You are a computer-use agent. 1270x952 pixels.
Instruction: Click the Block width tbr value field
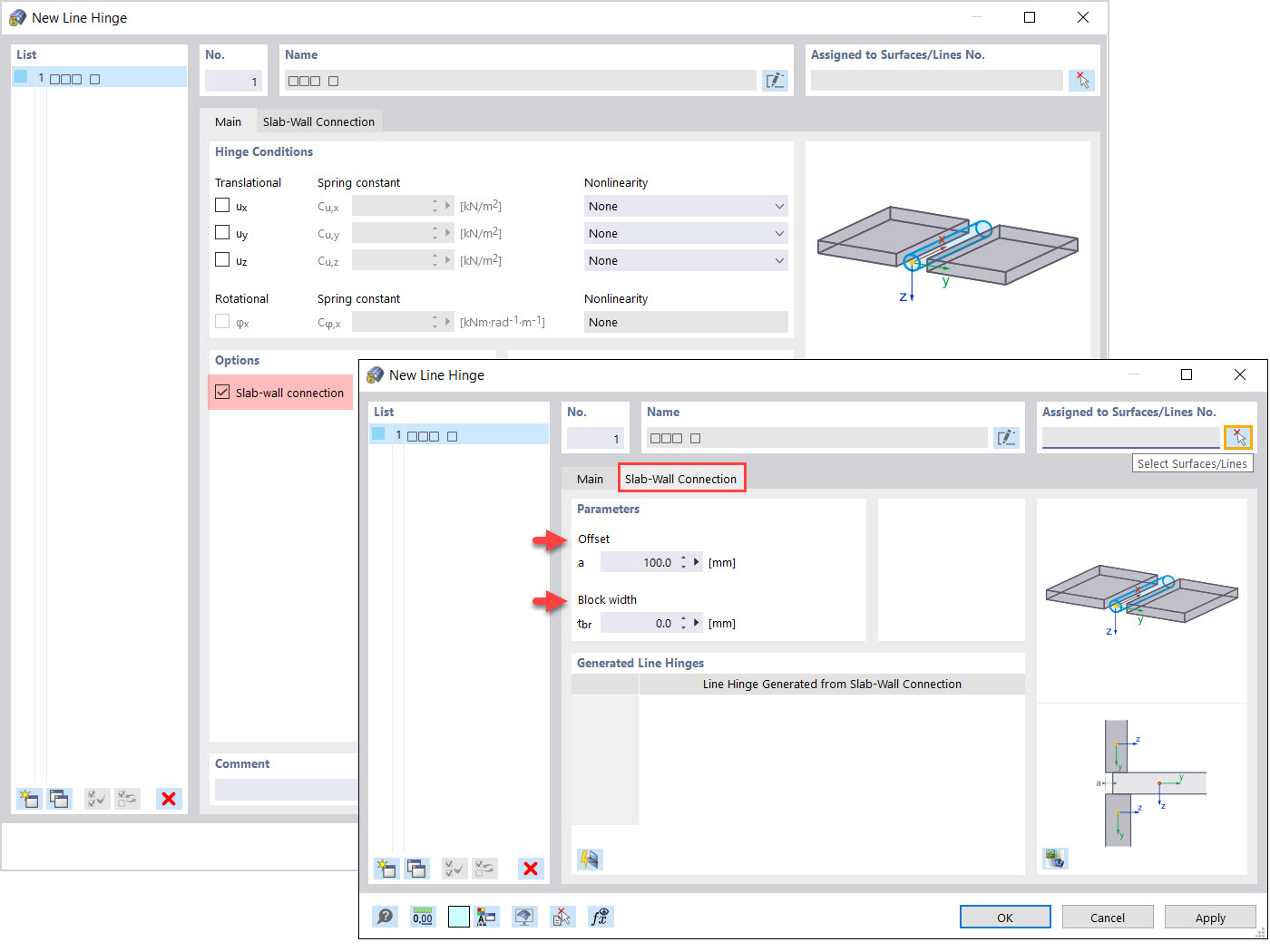pyautogui.click(x=639, y=623)
